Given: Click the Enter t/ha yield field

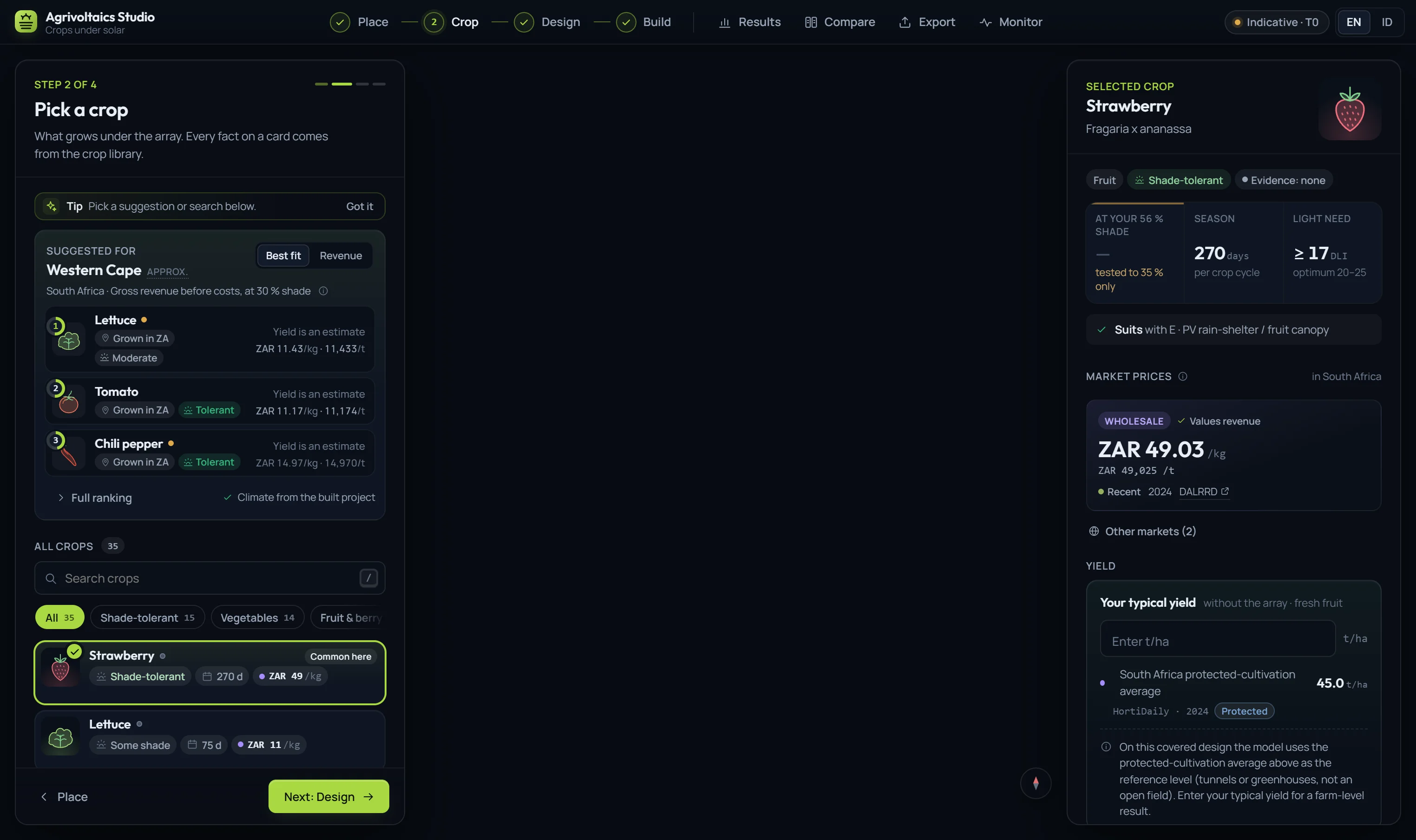Looking at the screenshot, I should [1217, 638].
